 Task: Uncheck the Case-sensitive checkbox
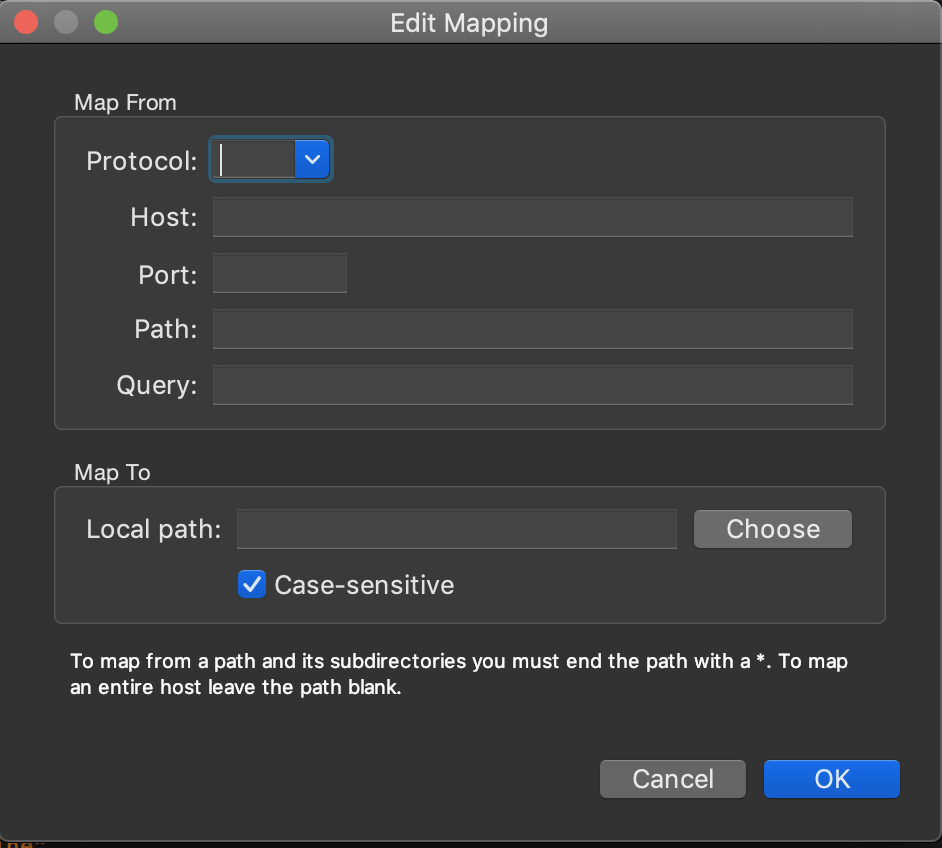click(252, 584)
